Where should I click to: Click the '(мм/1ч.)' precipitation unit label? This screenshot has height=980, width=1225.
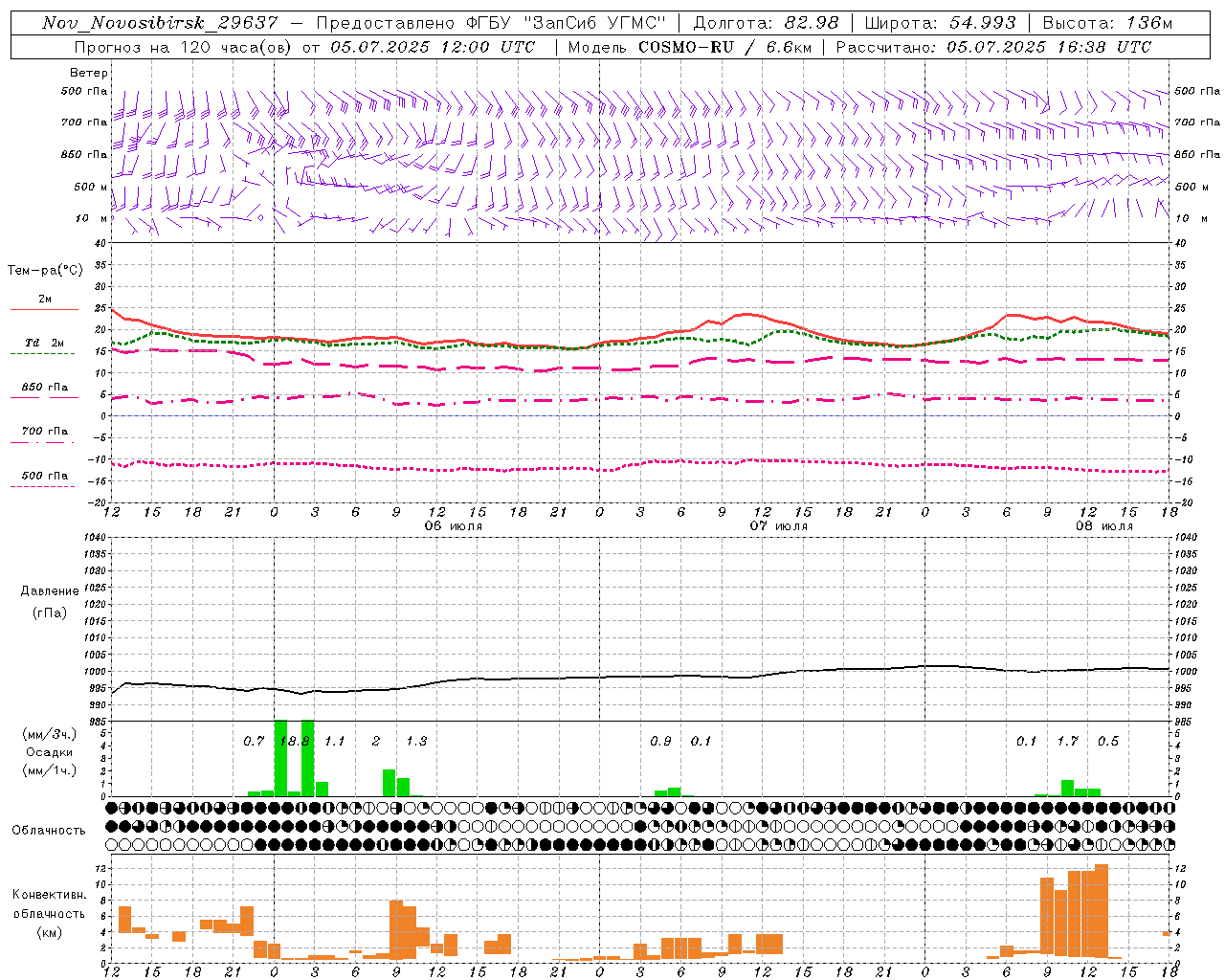click(x=50, y=770)
